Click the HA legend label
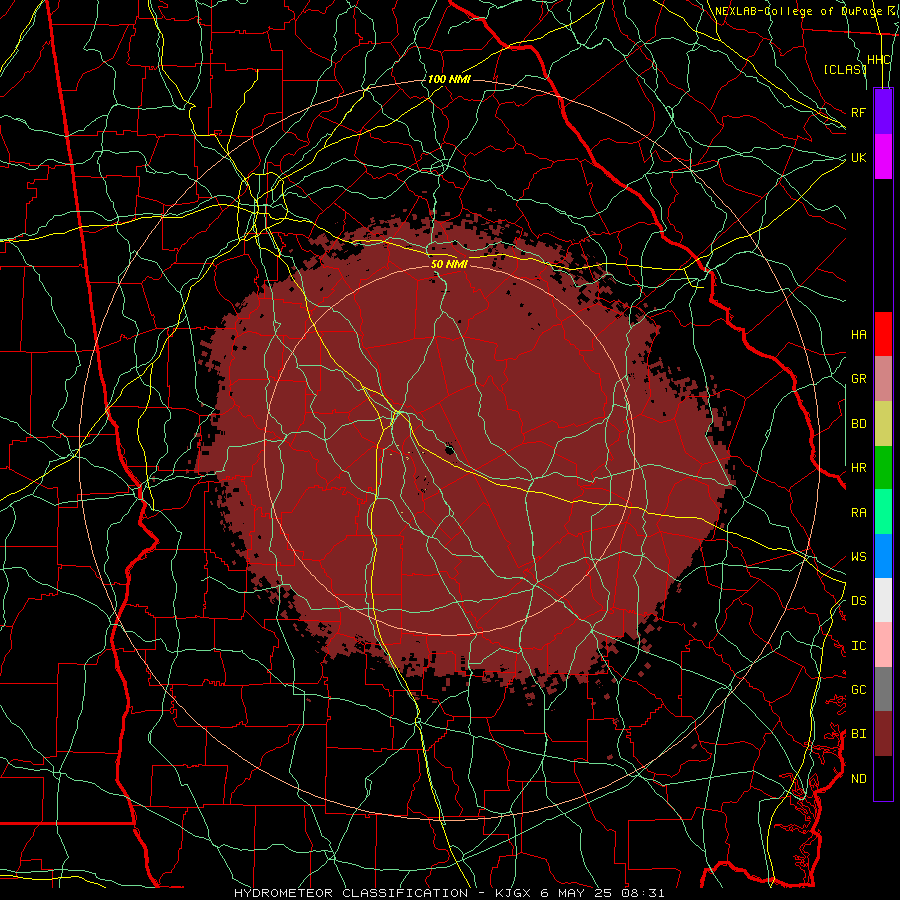 (859, 334)
